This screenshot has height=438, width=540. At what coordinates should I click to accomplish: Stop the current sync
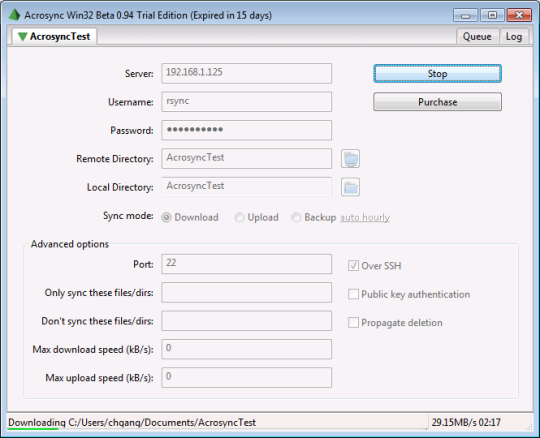(437, 73)
